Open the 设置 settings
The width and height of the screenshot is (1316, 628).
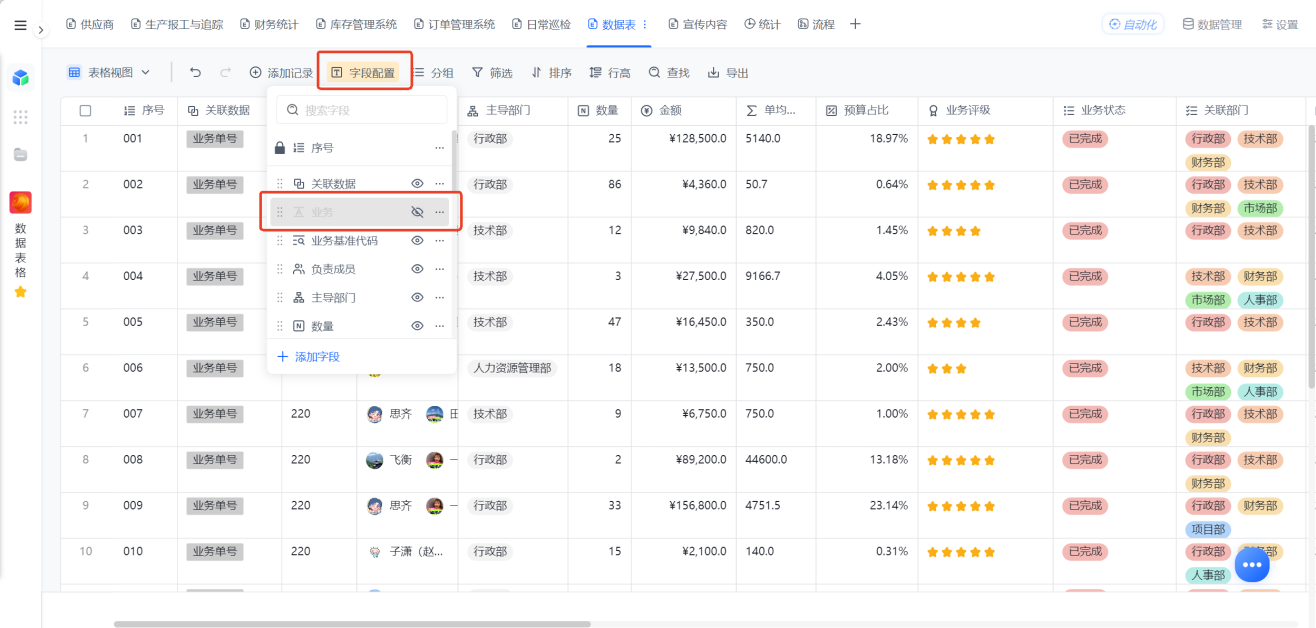click(1279, 24)
